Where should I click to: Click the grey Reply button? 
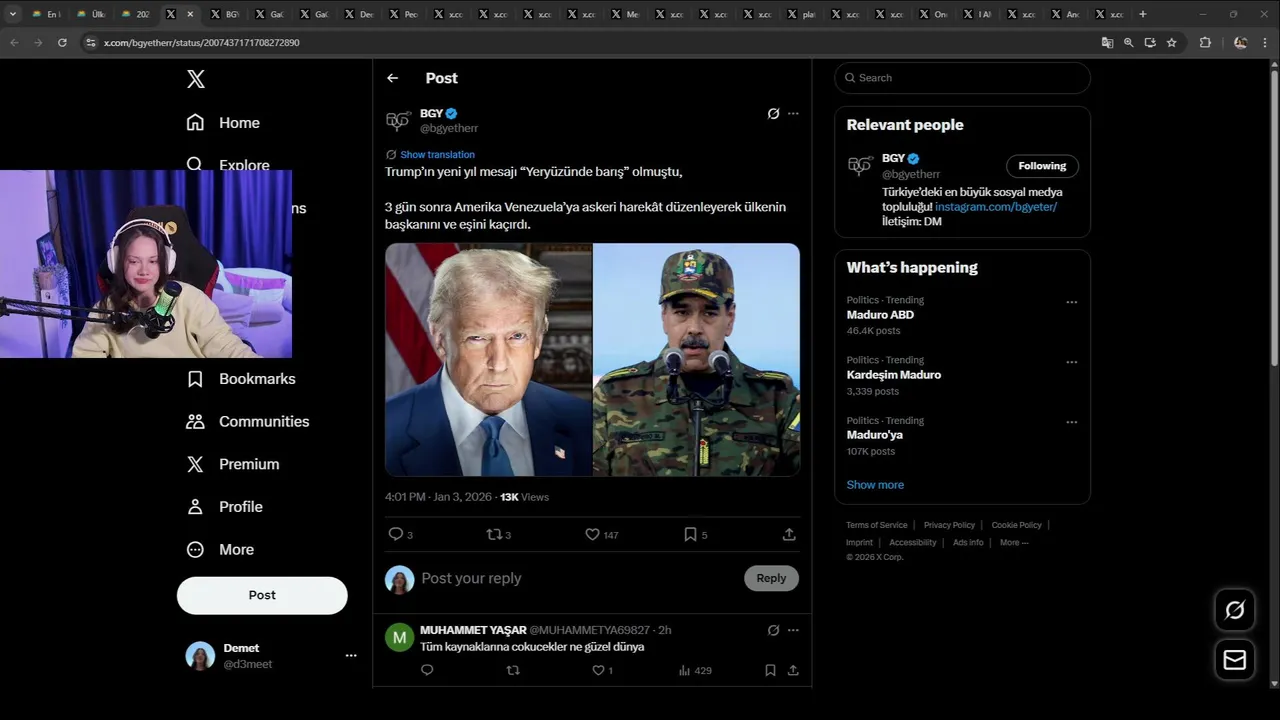(x=771, y=578)
